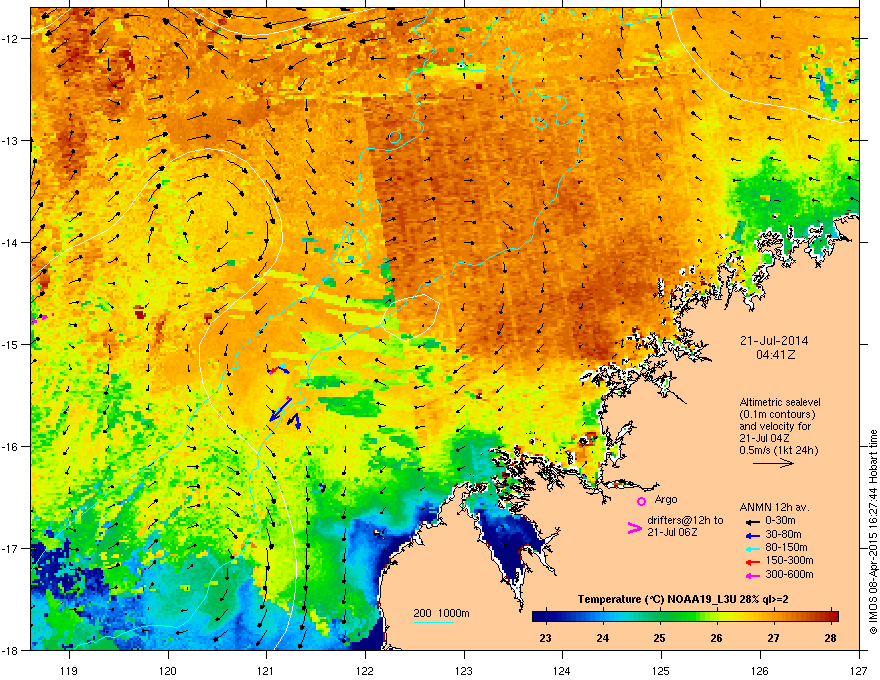Click the '(0.1m contours)' text
This screenshot has height=680, width=880.
pos(777,415)
